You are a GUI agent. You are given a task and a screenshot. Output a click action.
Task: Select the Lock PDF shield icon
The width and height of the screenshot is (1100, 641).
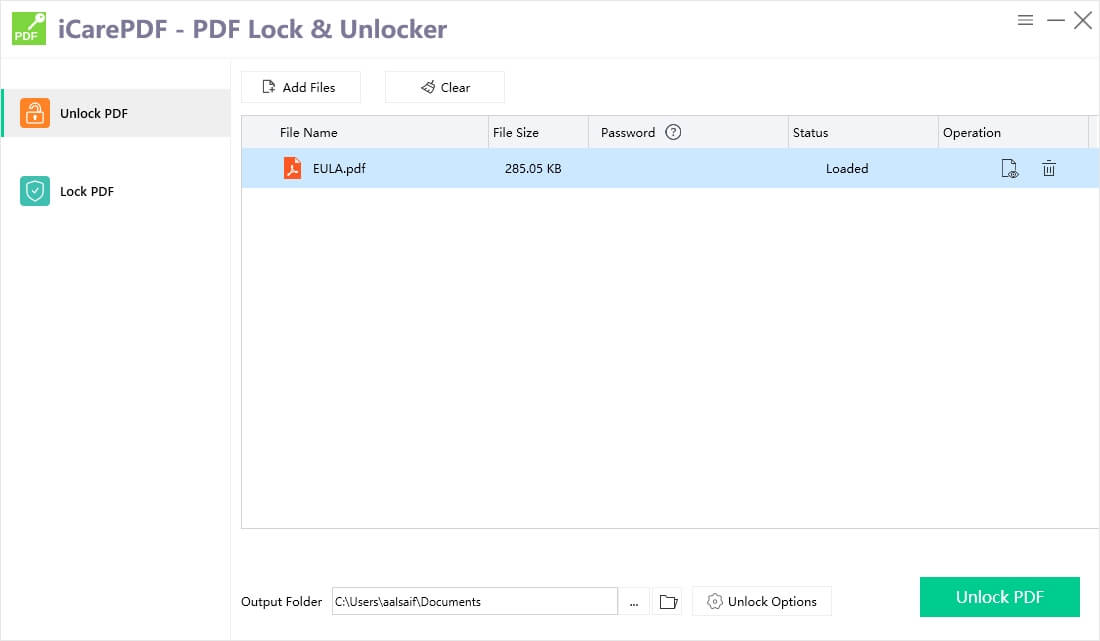pyautogui.click(x=35, y=190)
